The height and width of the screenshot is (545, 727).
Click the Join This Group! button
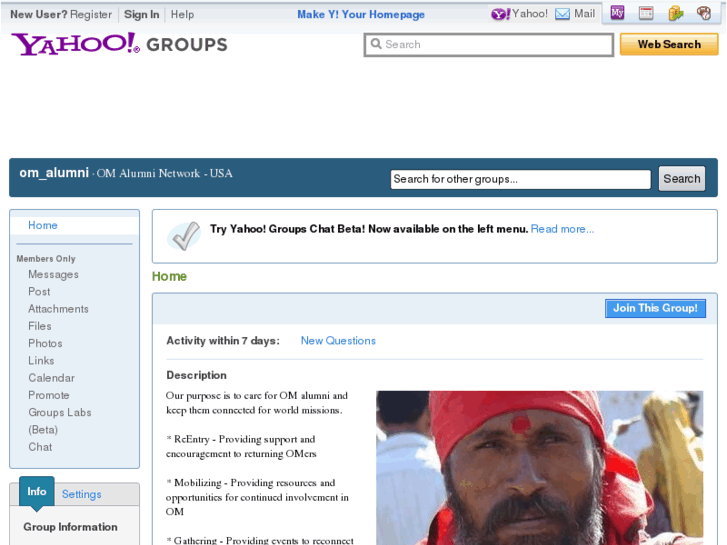655,308
